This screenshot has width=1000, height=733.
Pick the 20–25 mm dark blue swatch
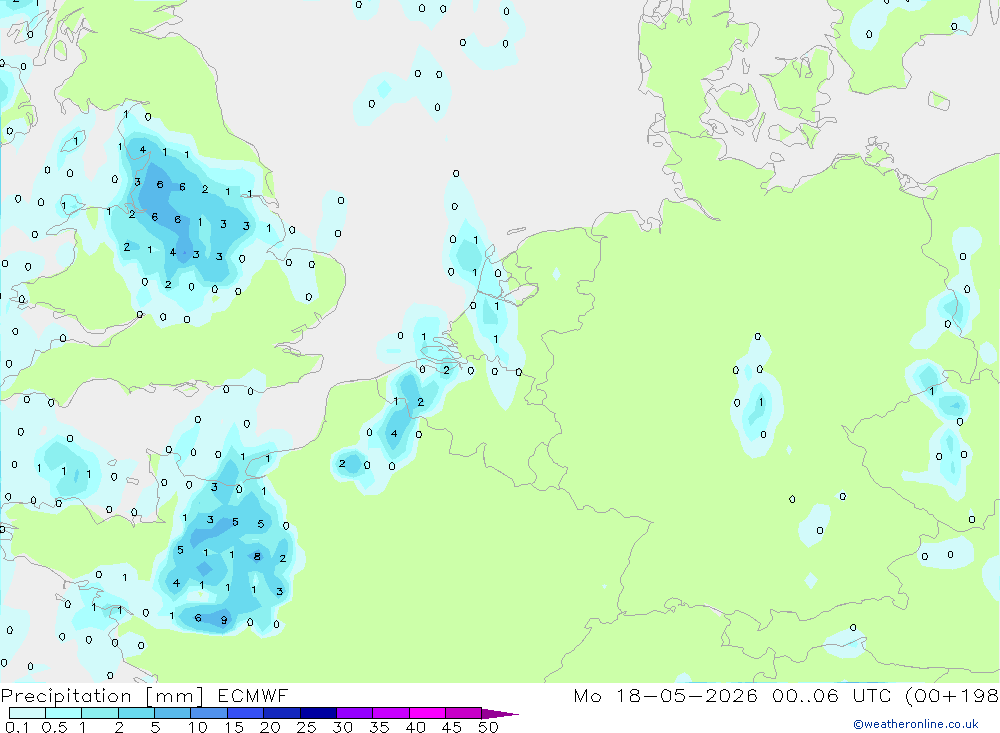coord(281,713)
